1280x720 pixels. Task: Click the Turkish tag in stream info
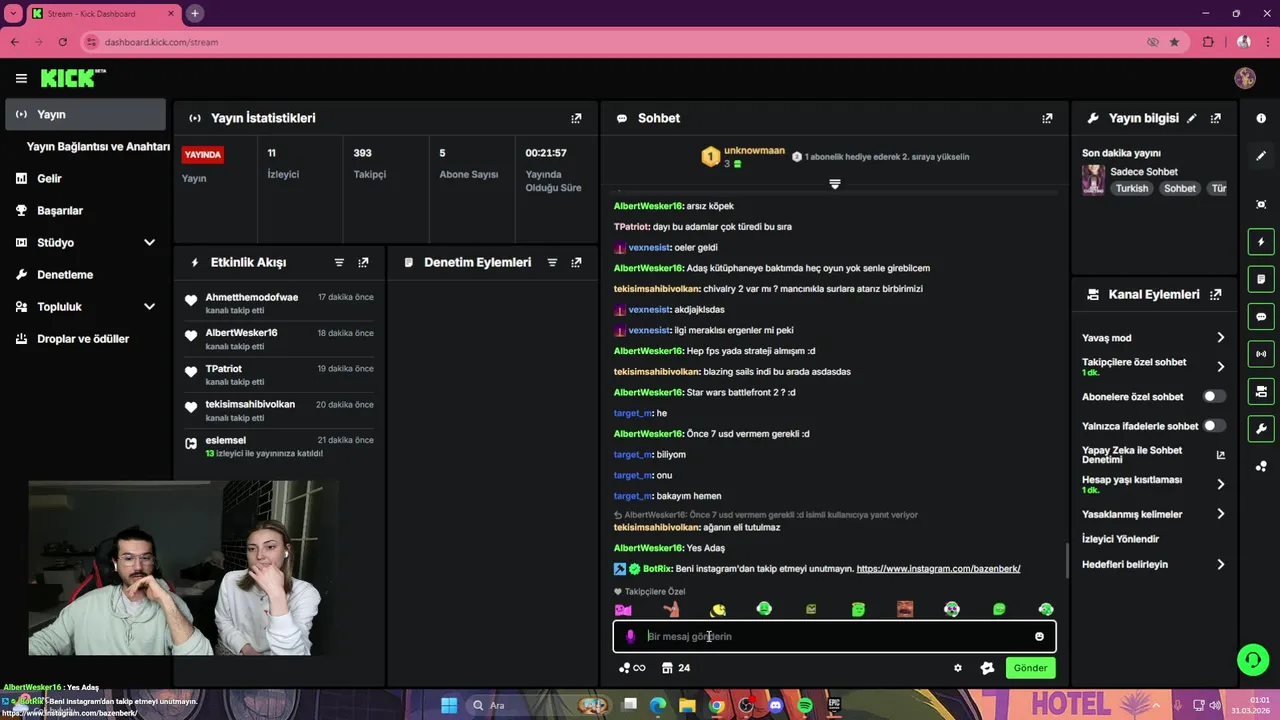coord(1132,188)
